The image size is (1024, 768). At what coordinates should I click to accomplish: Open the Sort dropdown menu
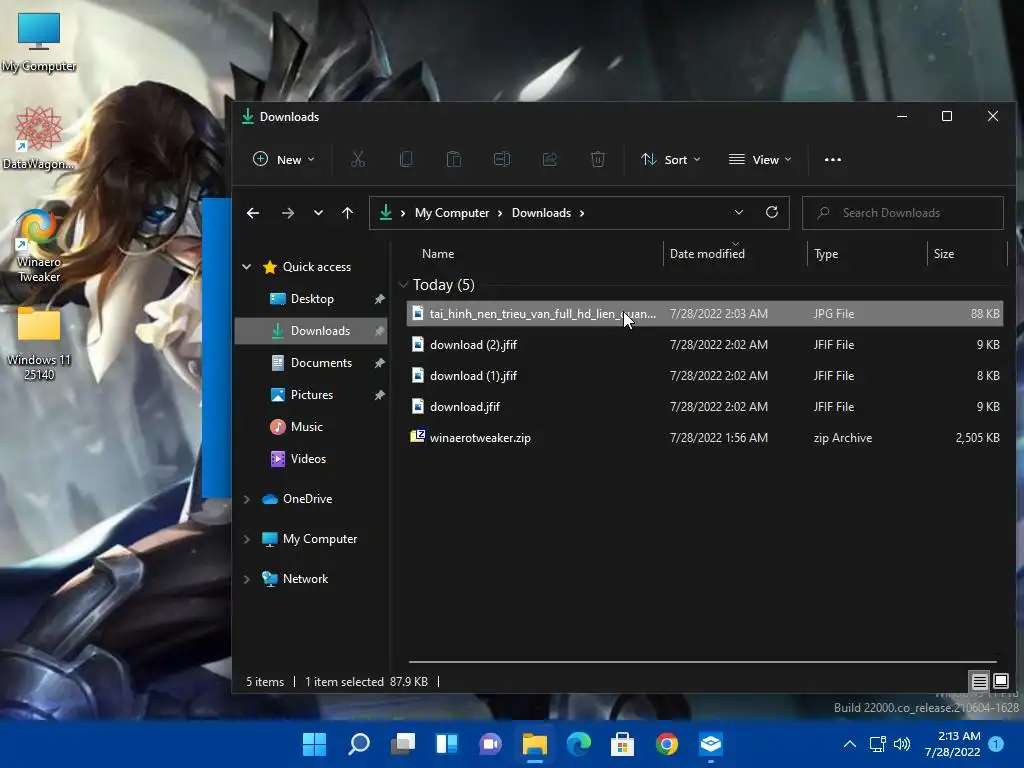pyautogui.click(x=671, y=159)
